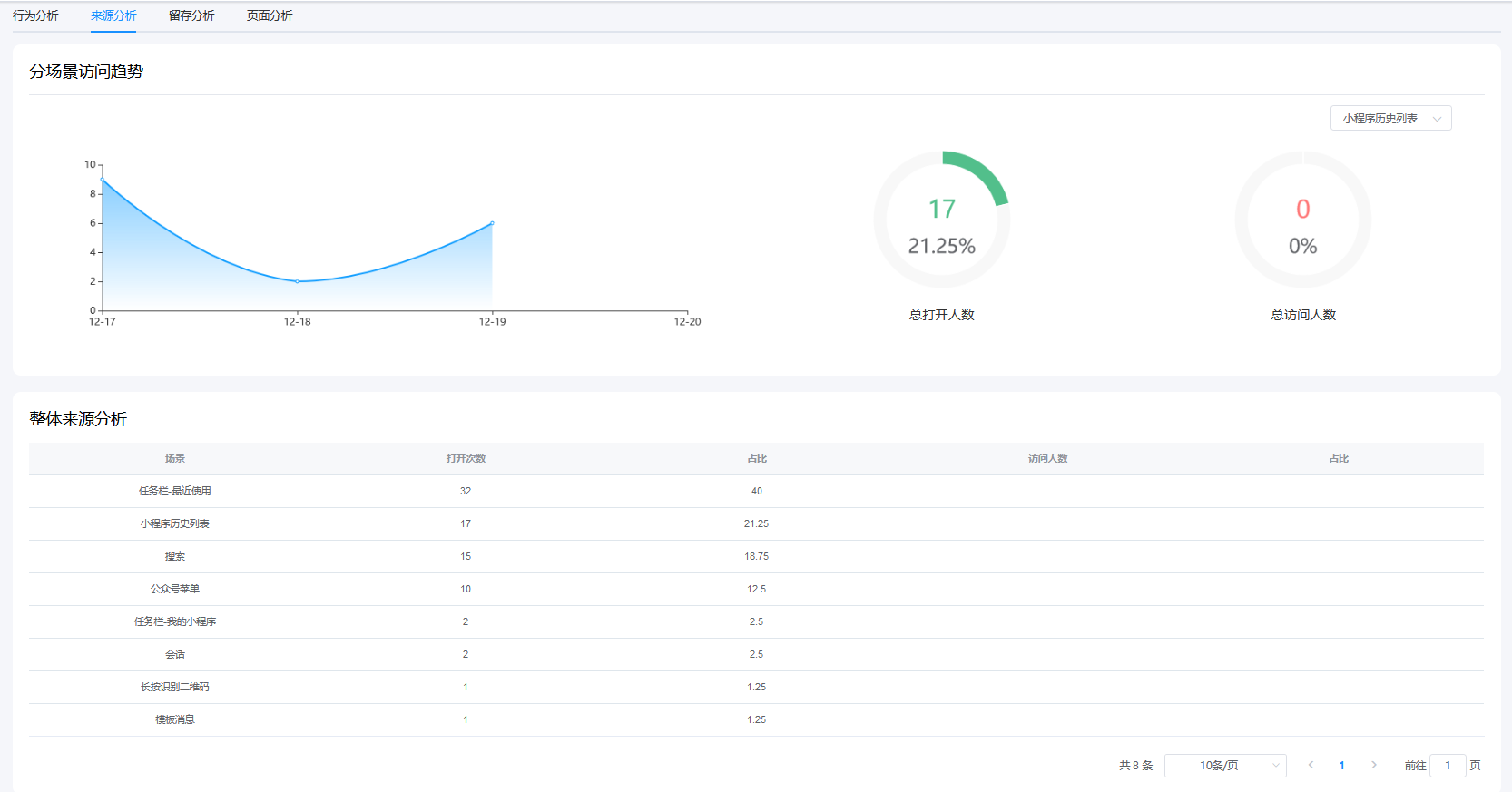Go to the 页面分析 tab
Screen dimensions: 1512x792
pos(270,15)
